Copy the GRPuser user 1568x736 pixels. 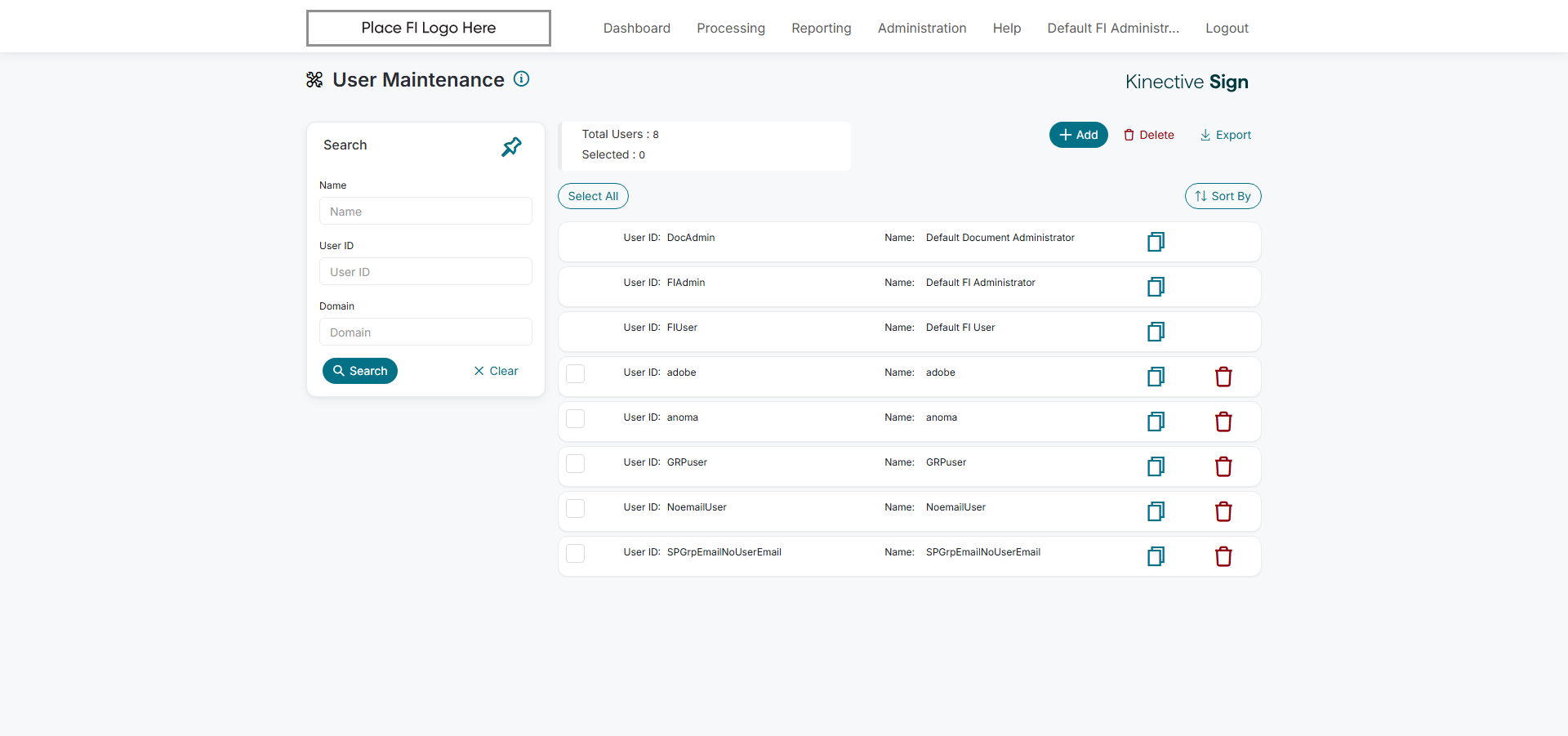point(1156,466)
